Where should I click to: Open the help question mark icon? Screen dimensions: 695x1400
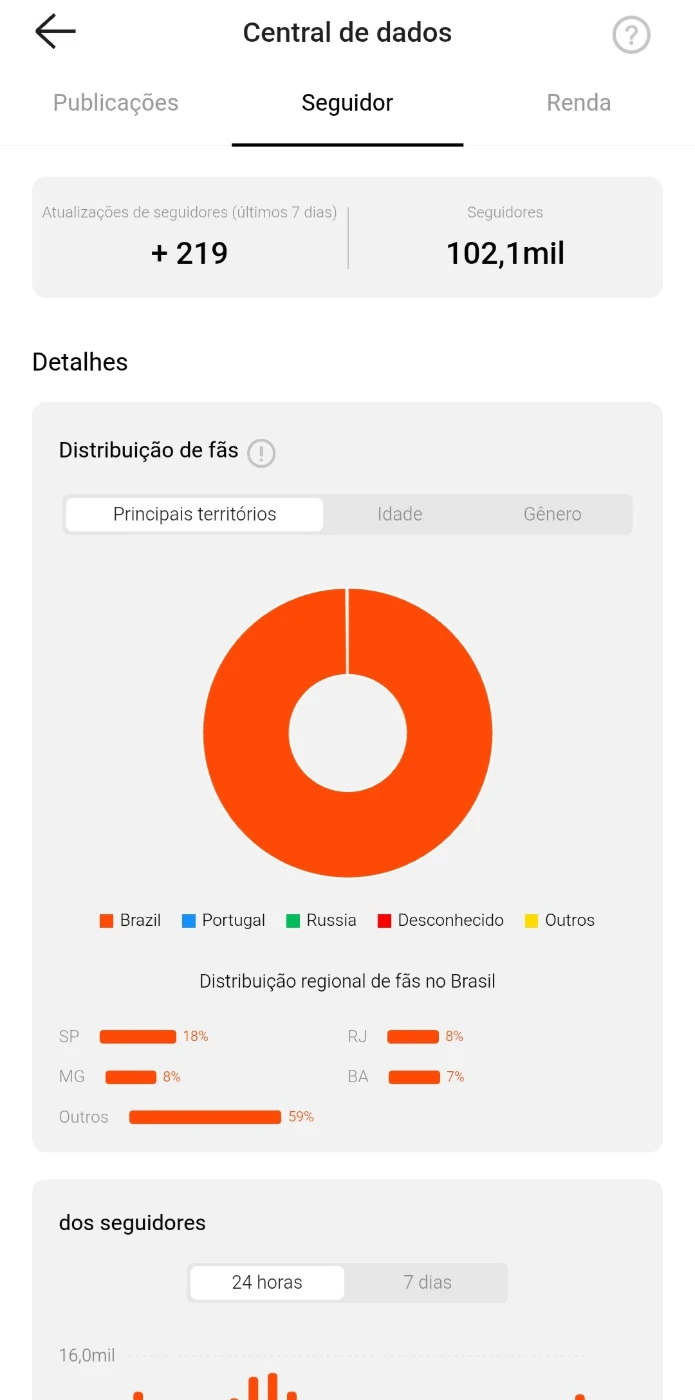(631, 36)
